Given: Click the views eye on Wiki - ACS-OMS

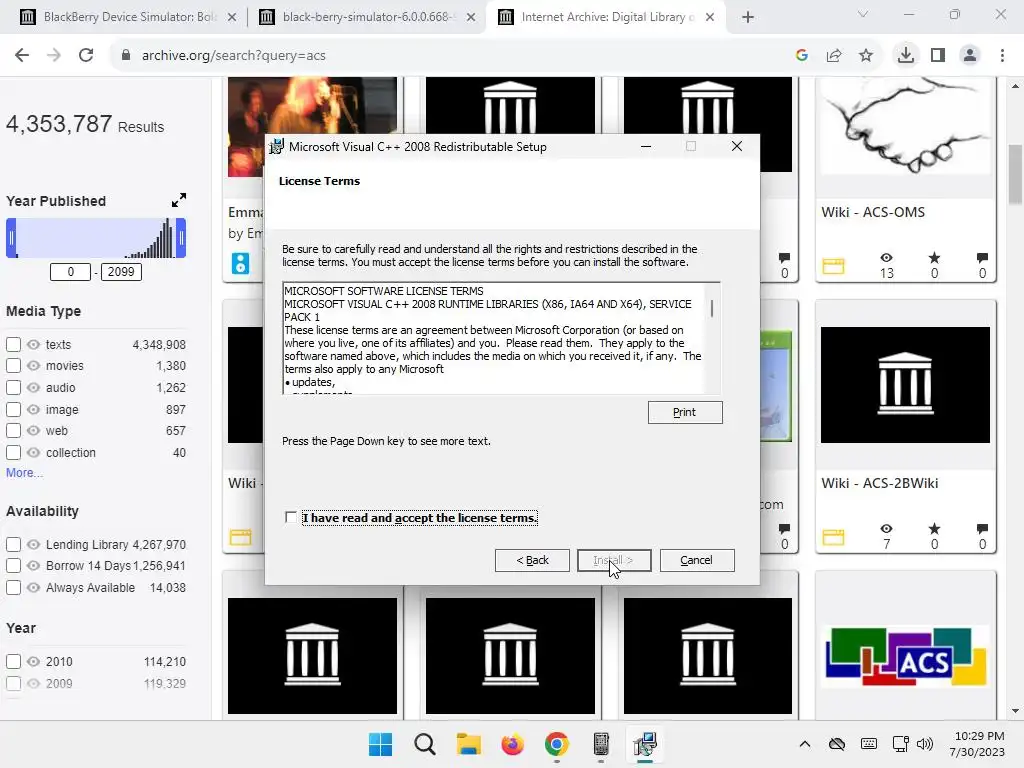Looking at the screenshot, I should pos(886,258).
